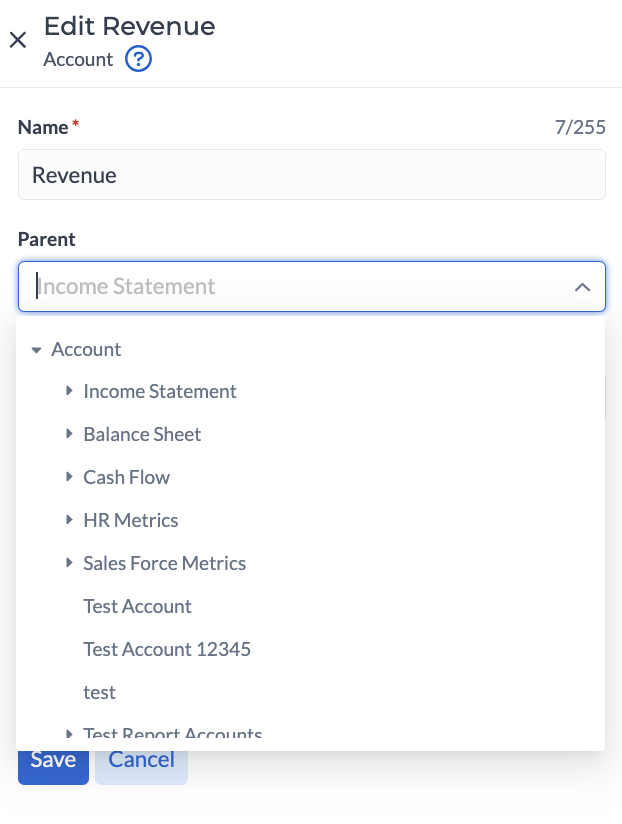The width and height of the screenshot is (622, 824).
Task: Expand the Sales Force Metrics node
Action: click(x=69, y=563)
